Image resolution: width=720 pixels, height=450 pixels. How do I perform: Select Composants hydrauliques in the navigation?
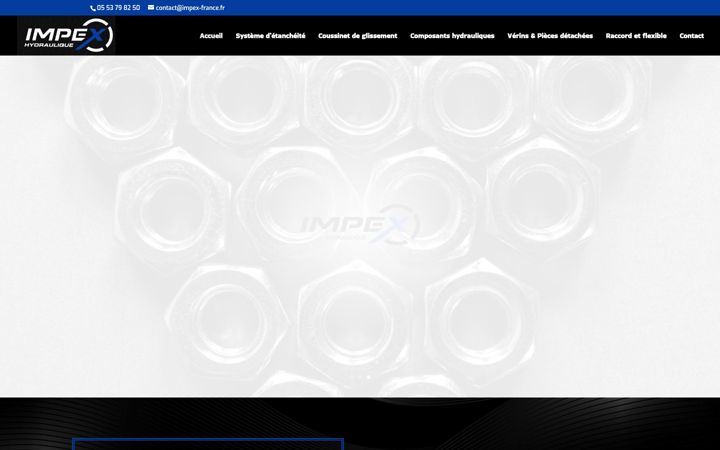tap(452, 36)
